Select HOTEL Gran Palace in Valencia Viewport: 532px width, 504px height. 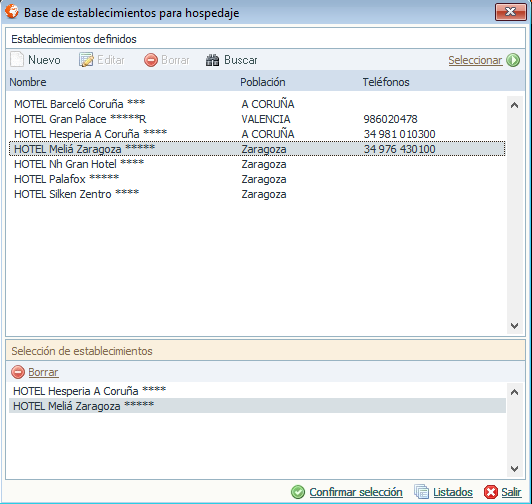[x=257, y=119]
